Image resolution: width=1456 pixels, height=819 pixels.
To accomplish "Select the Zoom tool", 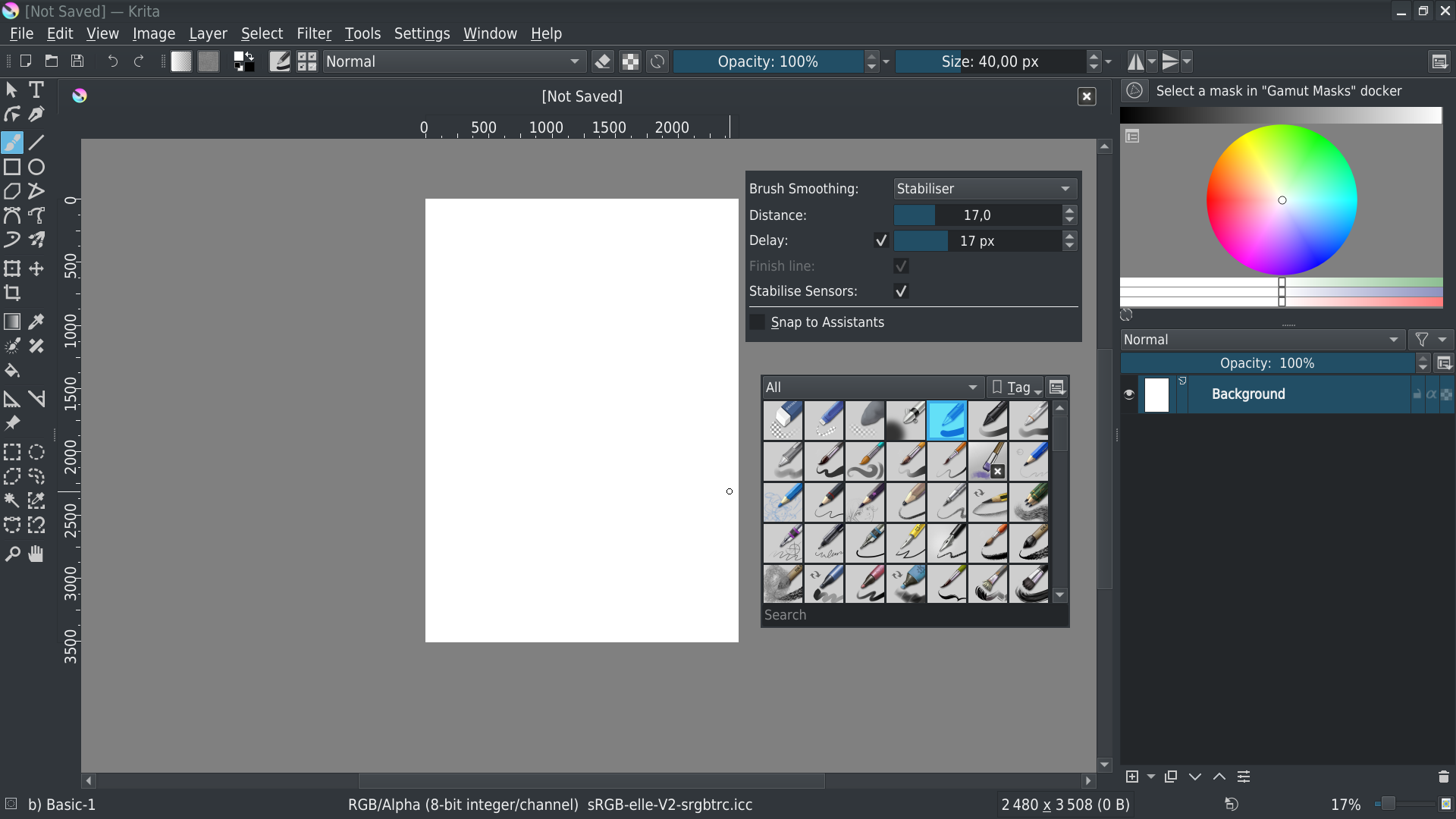I will pos(12,554).
